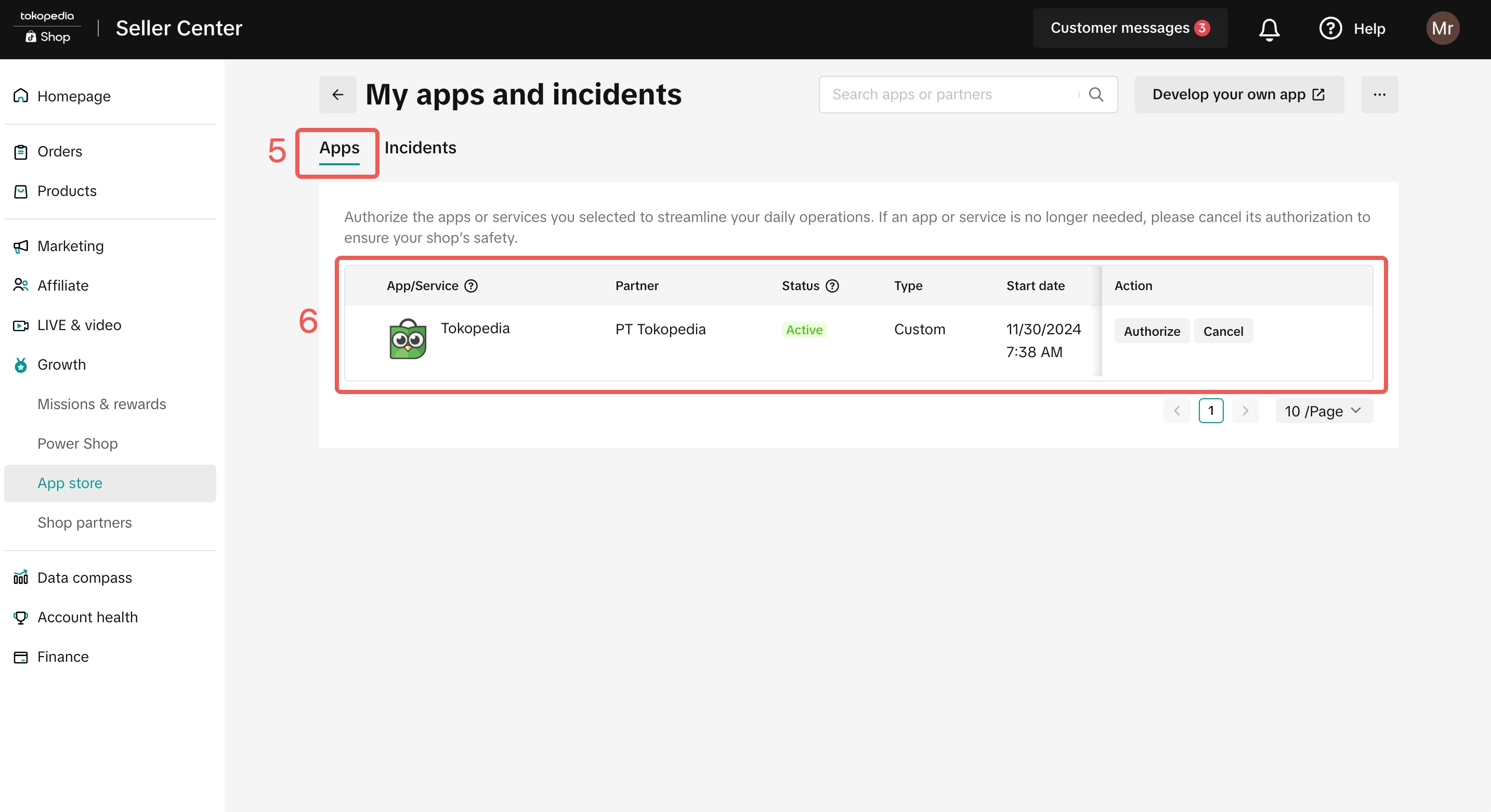Open the Mr profile avatar
This screenshot has height=812, width=1491.
[x=1442, y=29]
